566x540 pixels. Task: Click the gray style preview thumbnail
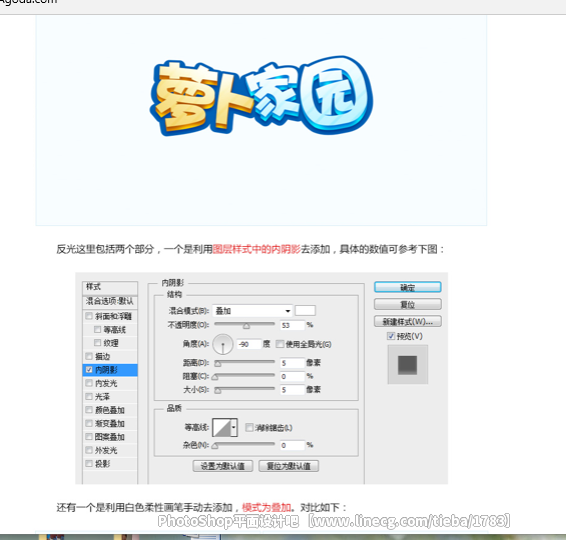pos(408,364)
